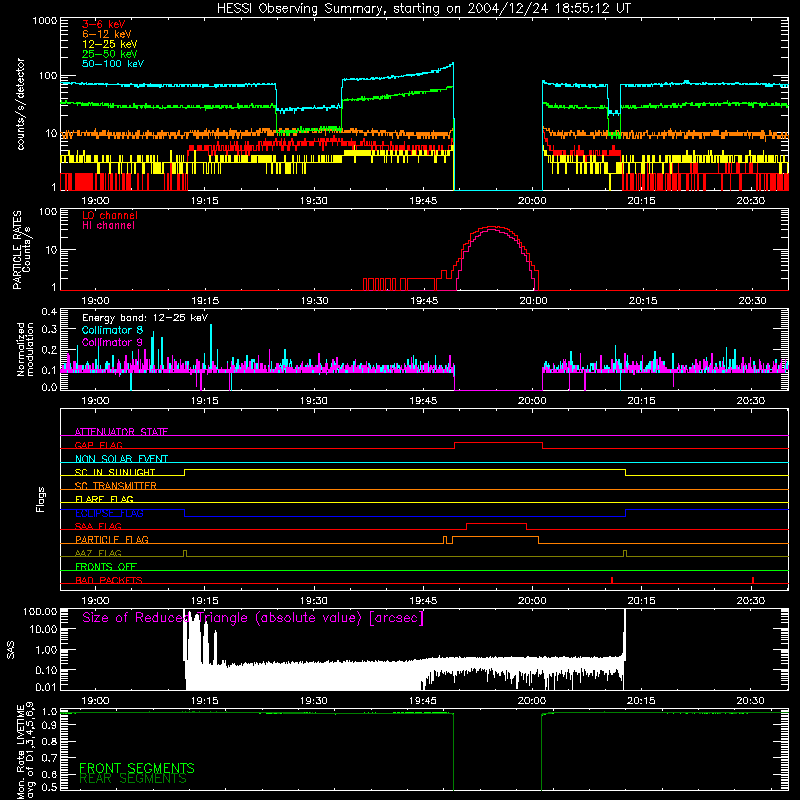Click the 20:00 time label under the particle rates panel

pos(533,301)
